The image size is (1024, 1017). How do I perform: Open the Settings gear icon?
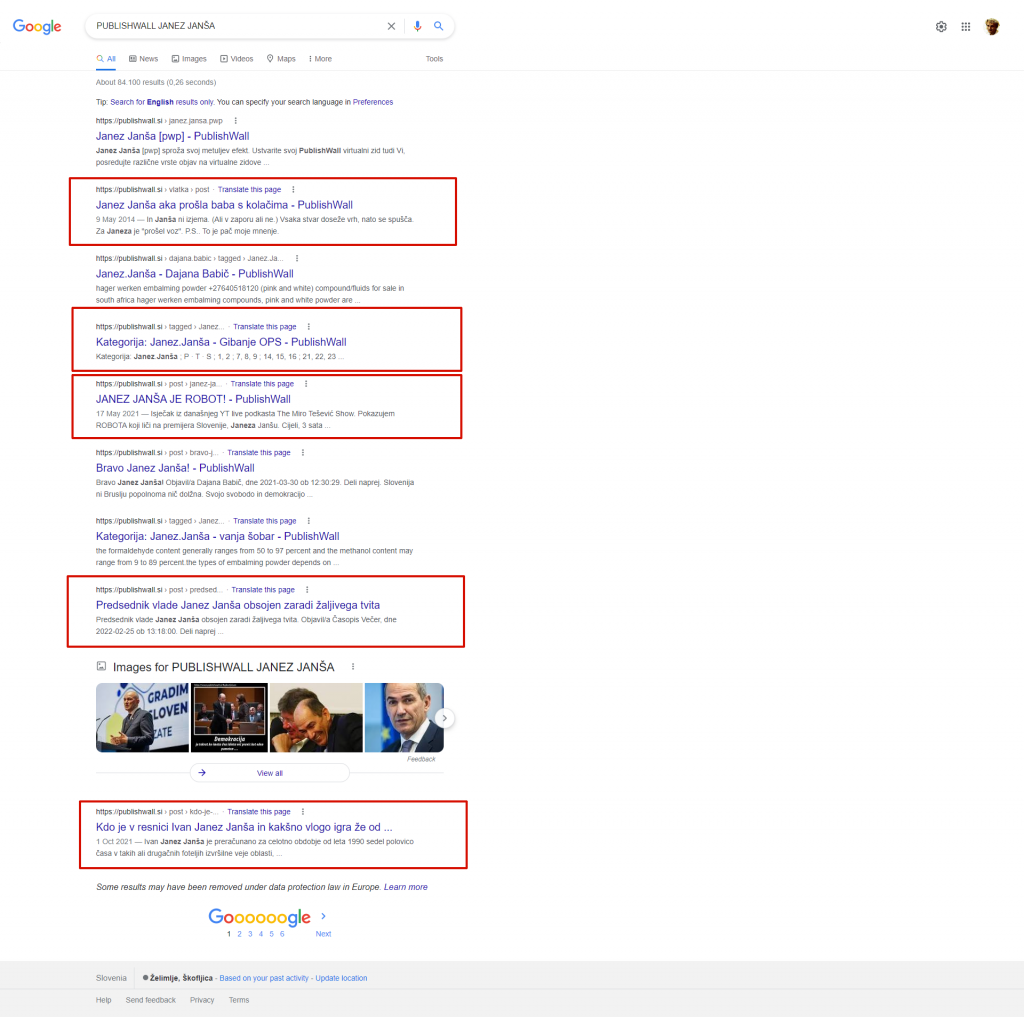point(941,27)
